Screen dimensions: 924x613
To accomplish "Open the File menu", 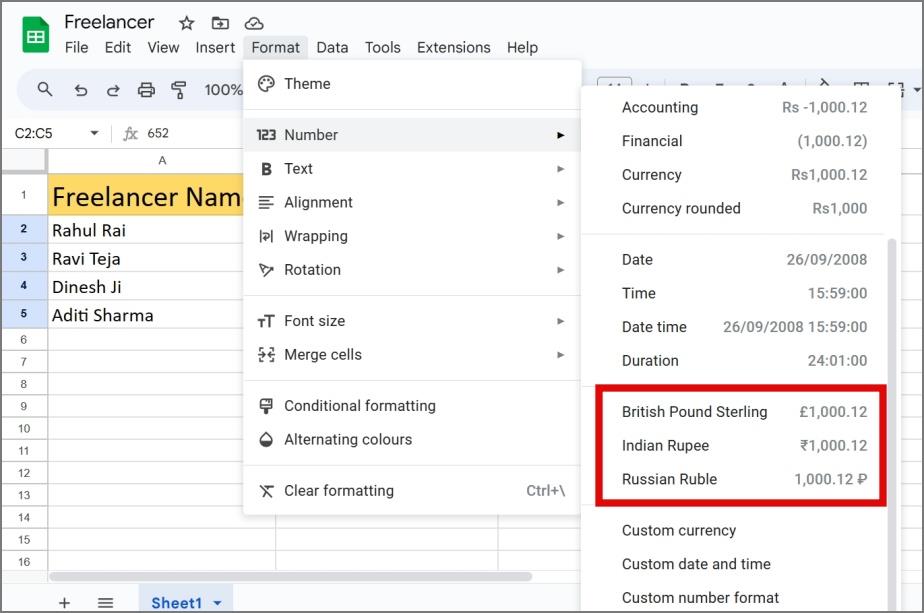I will (x=77, y=48).
